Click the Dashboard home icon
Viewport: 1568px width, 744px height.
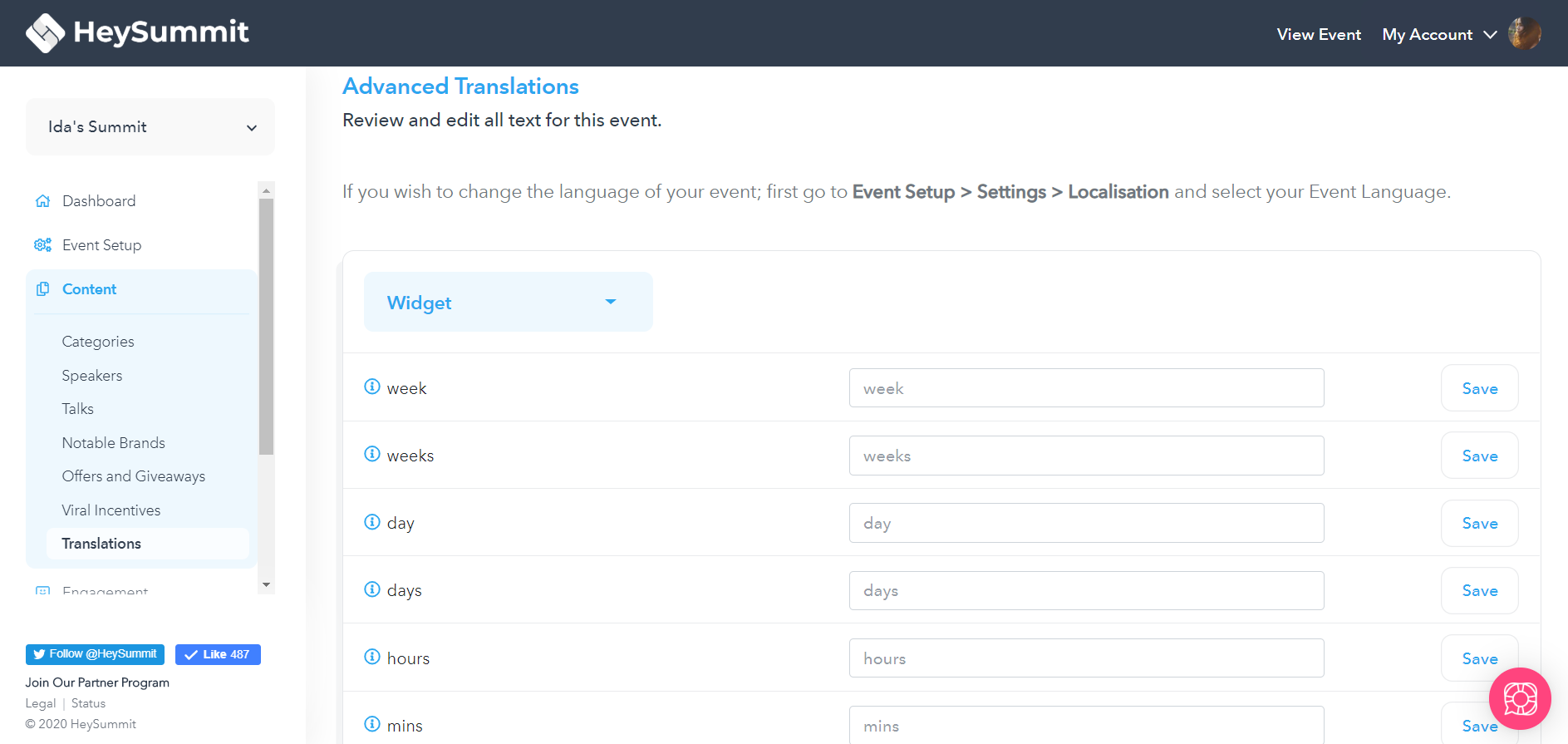43,201
